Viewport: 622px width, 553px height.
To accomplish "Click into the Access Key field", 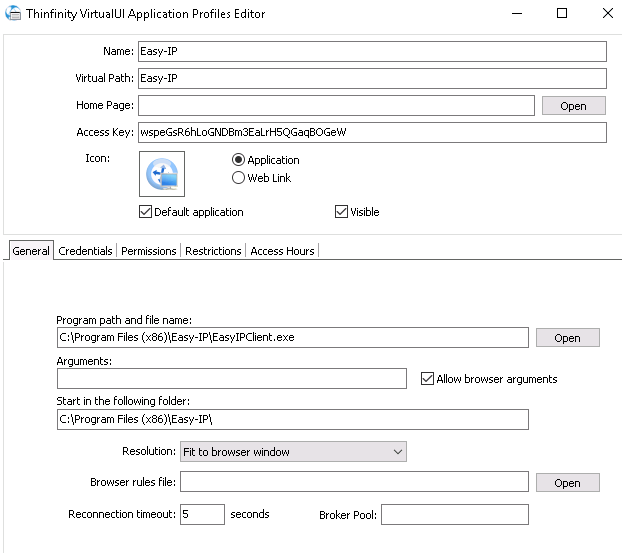I will tap(372, 132).
